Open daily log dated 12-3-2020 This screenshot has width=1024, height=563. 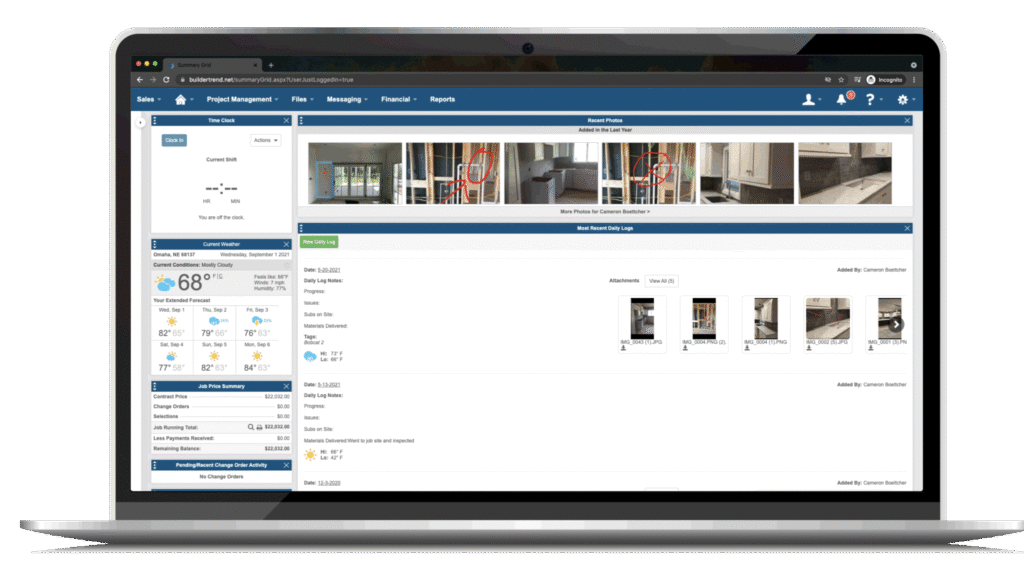(x=328, y=483)
